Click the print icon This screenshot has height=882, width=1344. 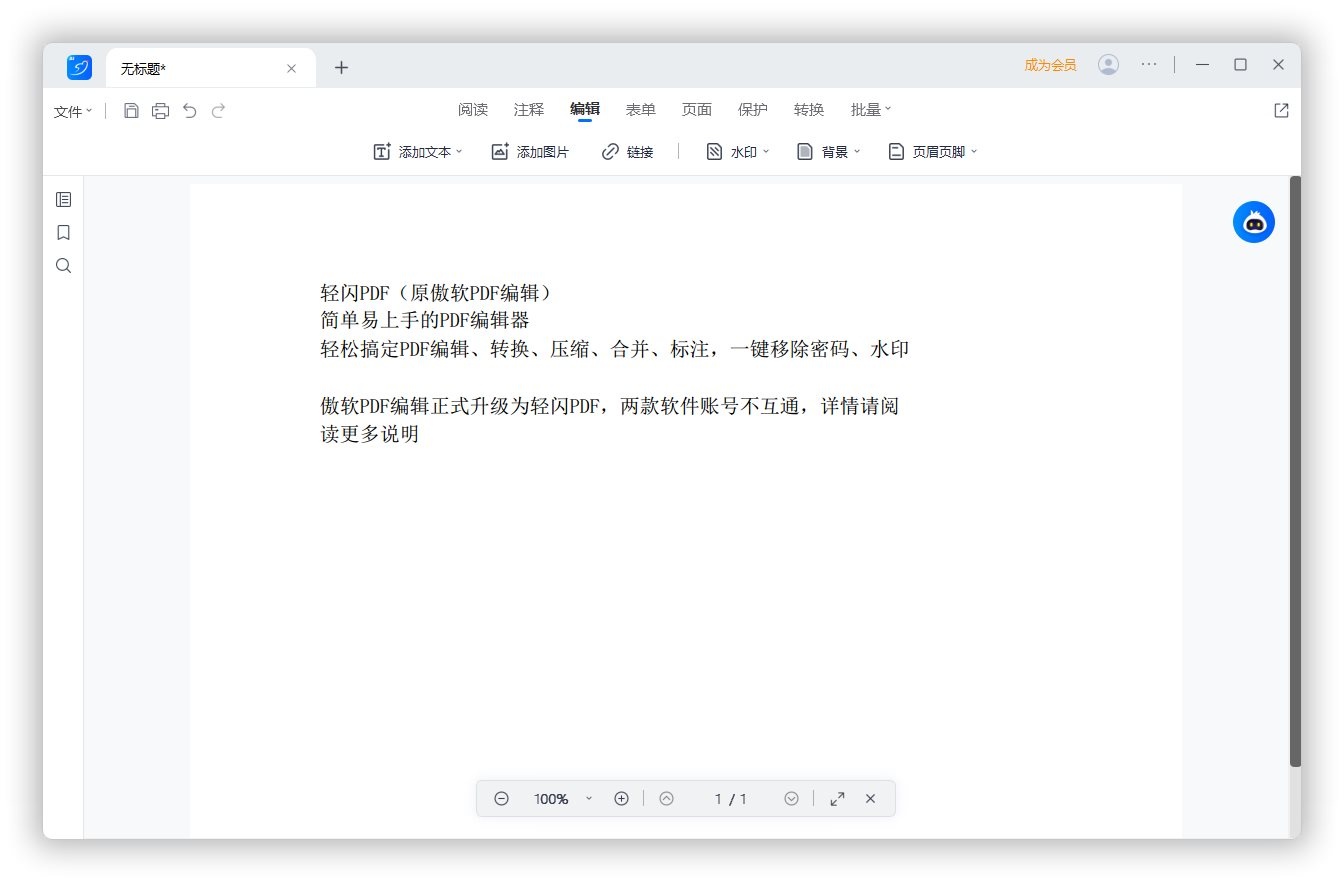tap(160, 111)
